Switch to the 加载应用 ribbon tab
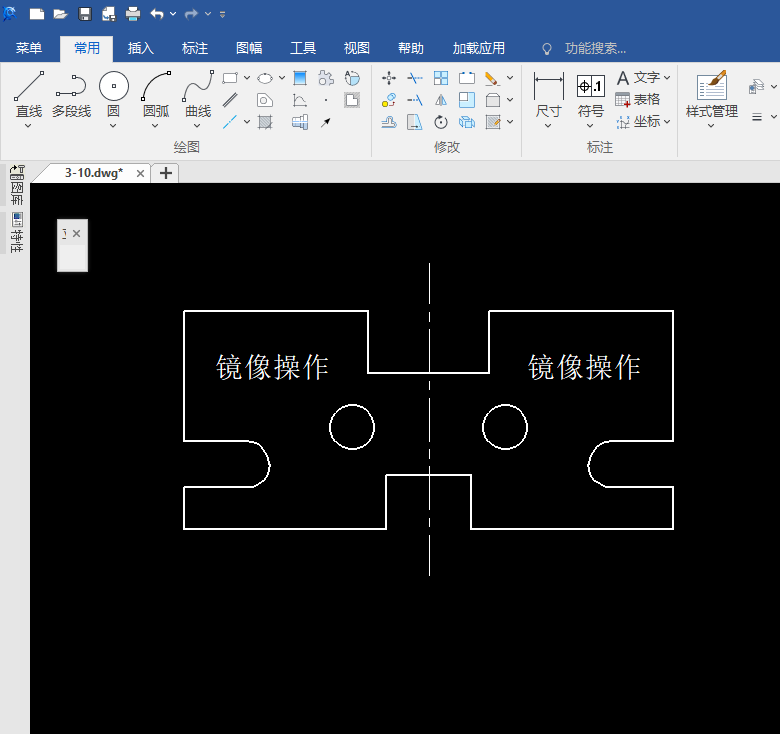The width and height of the screenshot is (780, 734). (479, 48)
